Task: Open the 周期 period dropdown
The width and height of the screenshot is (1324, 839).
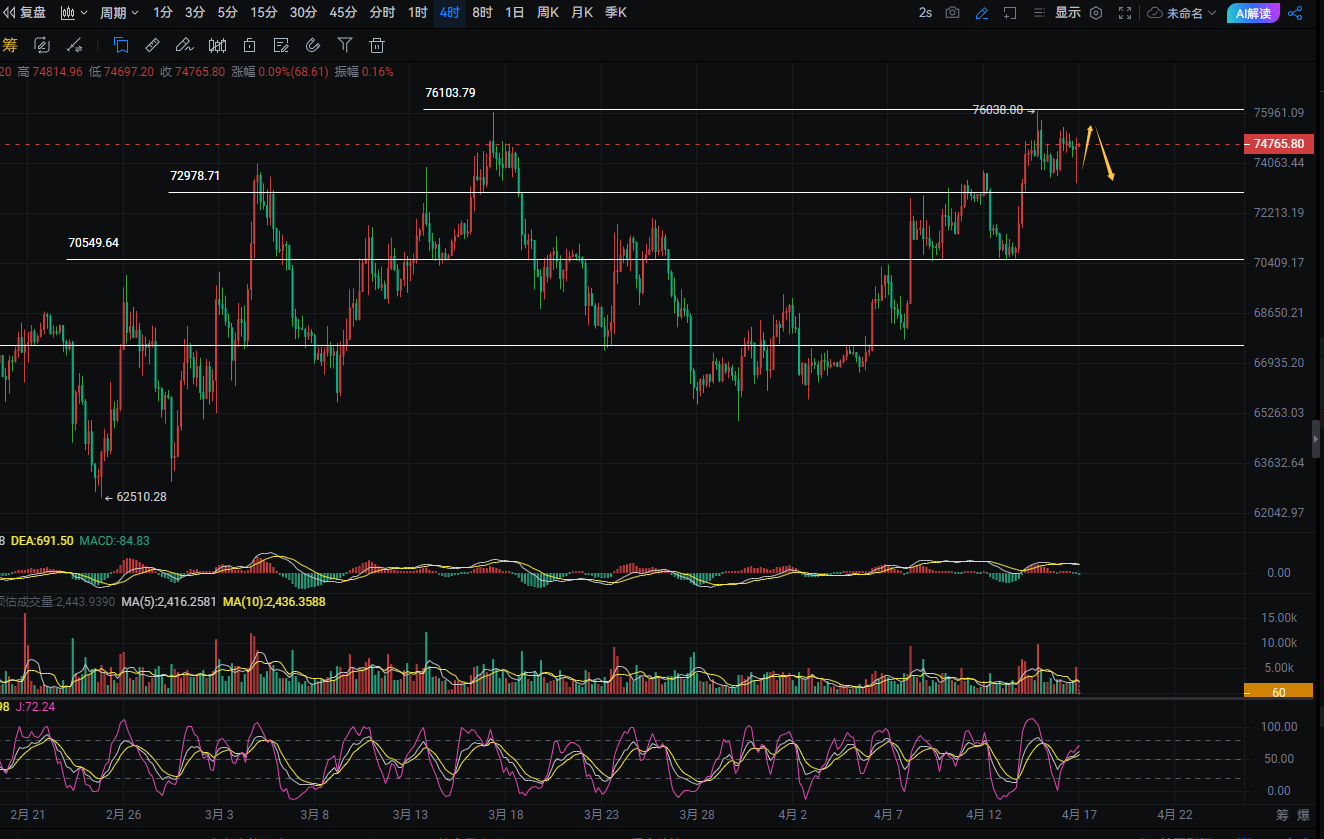Action: point(120,13)
